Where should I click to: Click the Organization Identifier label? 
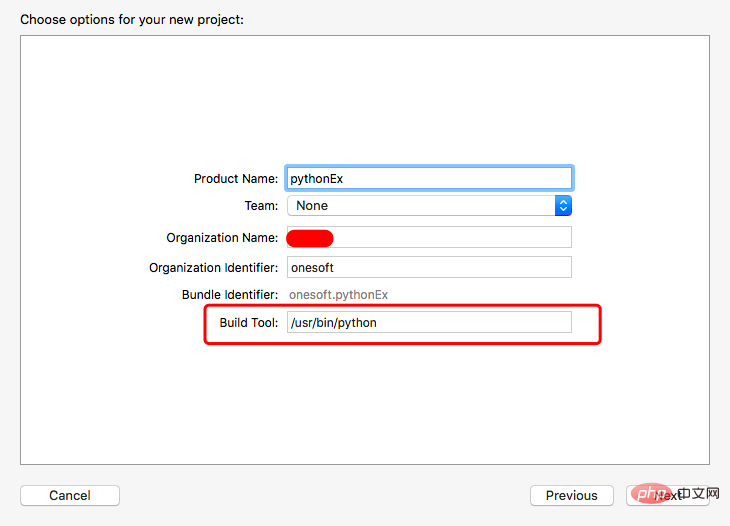pyautogui.click(x=213, y=267)
